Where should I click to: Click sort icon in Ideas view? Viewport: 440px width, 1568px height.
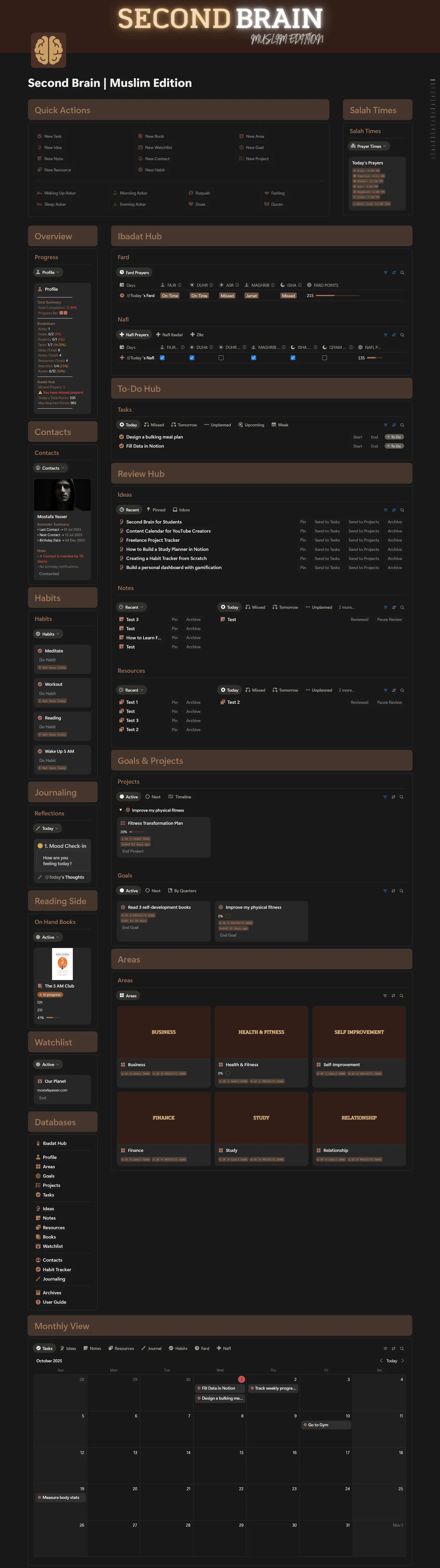coord(394,510)
